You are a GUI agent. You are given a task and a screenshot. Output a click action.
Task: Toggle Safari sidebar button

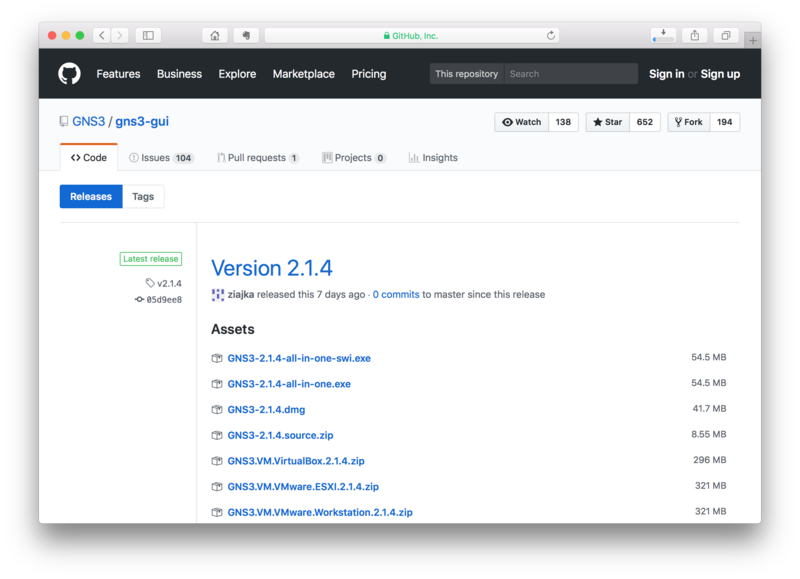148,35
